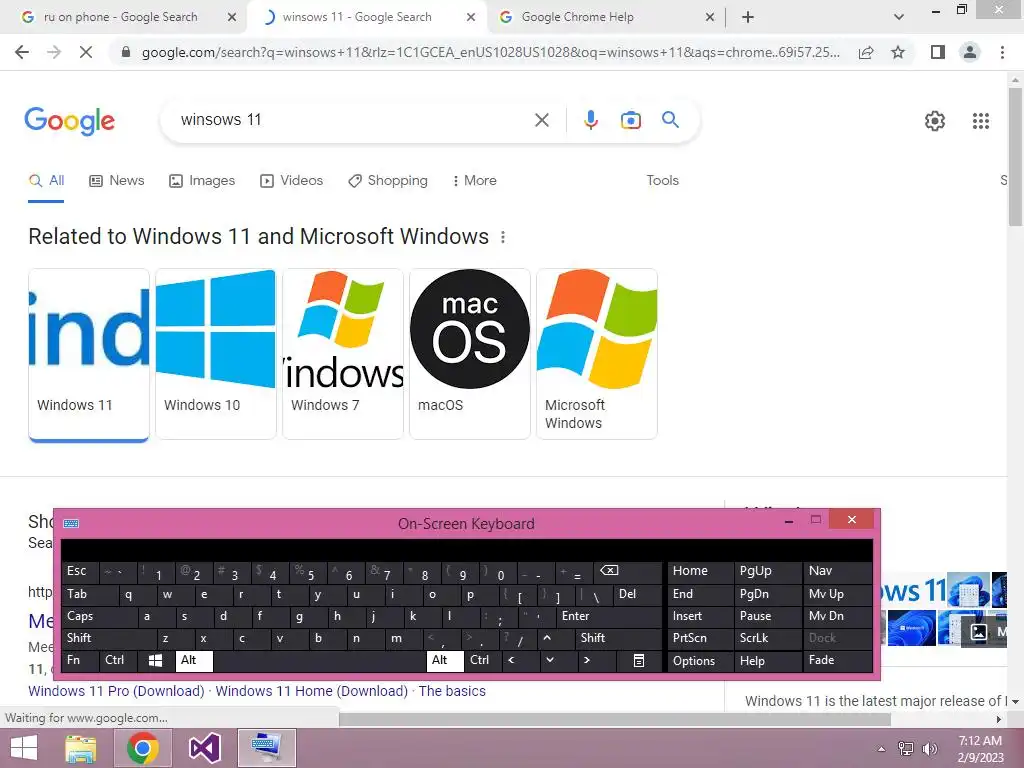1024x768 pixels.
Task: Bookmark this page with the star
Action: 898,52
